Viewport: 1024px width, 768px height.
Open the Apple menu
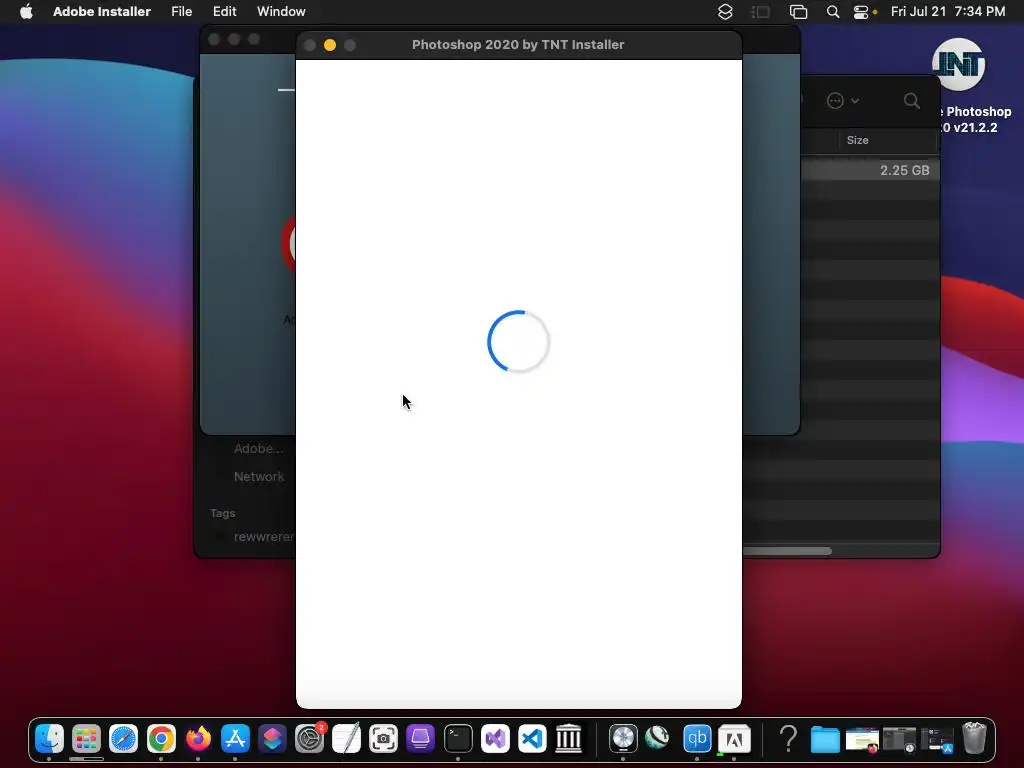pos(26,11)
